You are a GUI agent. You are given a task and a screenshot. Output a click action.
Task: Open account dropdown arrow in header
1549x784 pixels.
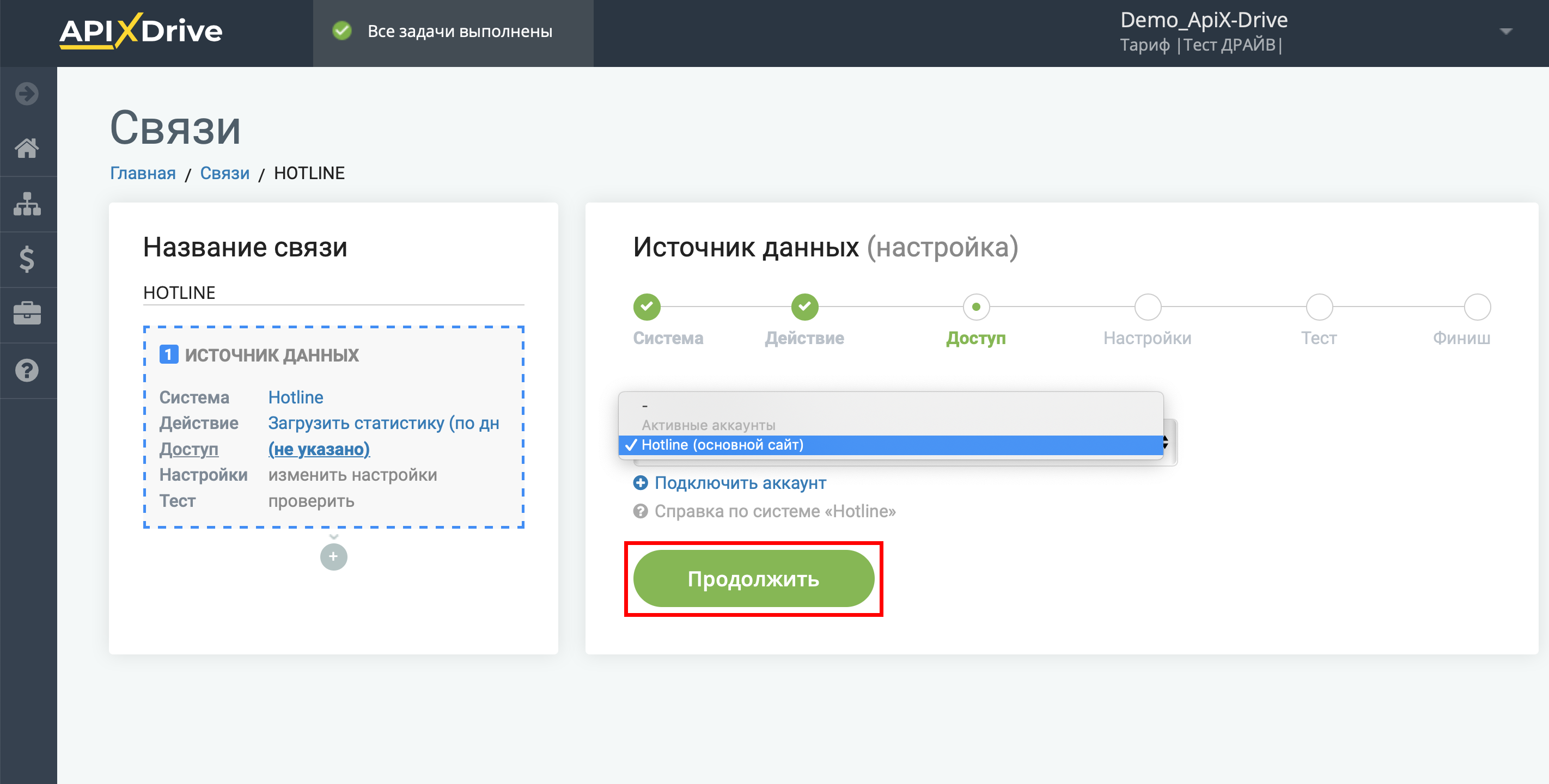(x=1506, y=31)
